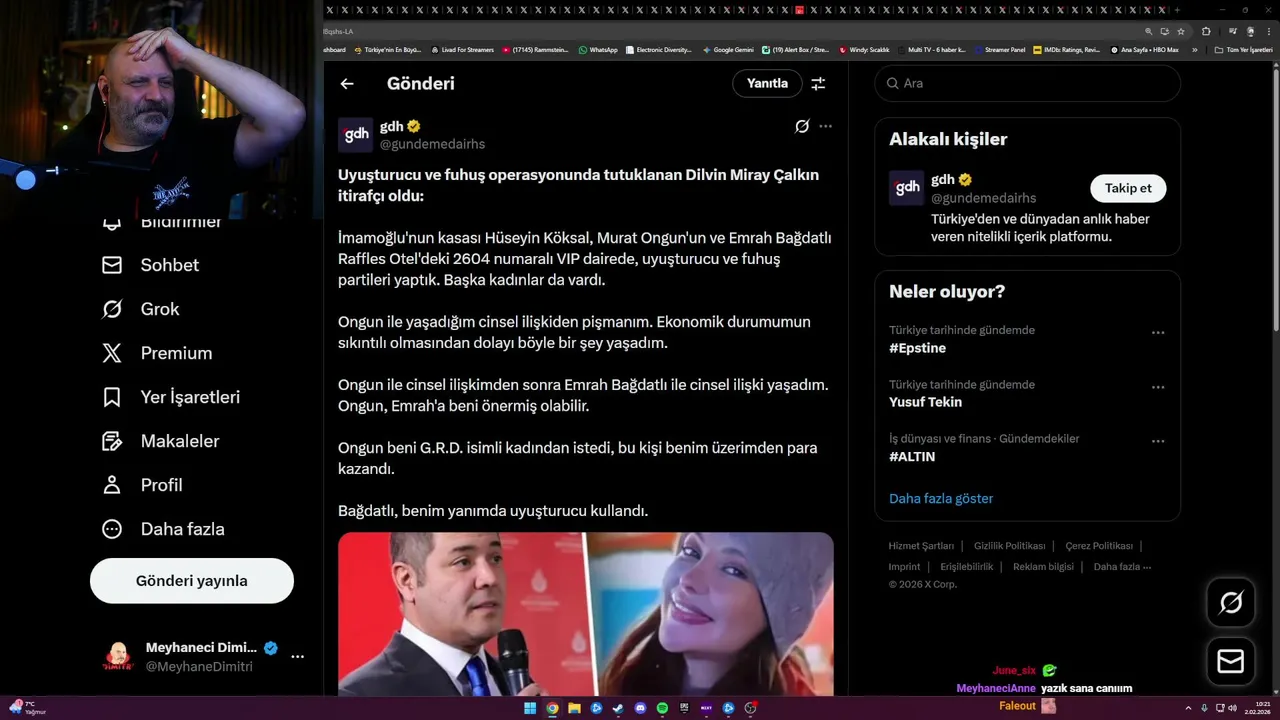Open the Rammstein YouTube bookmark

click(536, 49)
